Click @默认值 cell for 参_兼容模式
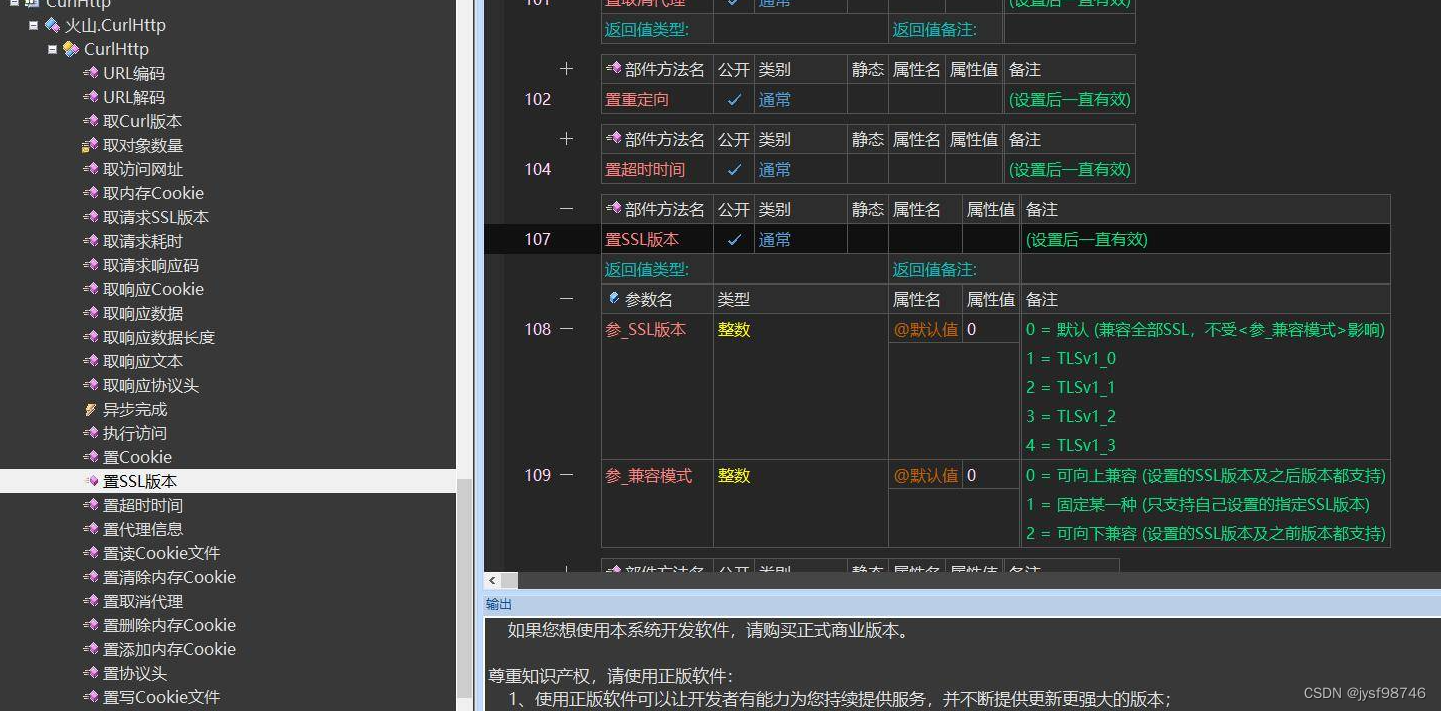Viewport: 1442px width, 711px height. (925, 475)
